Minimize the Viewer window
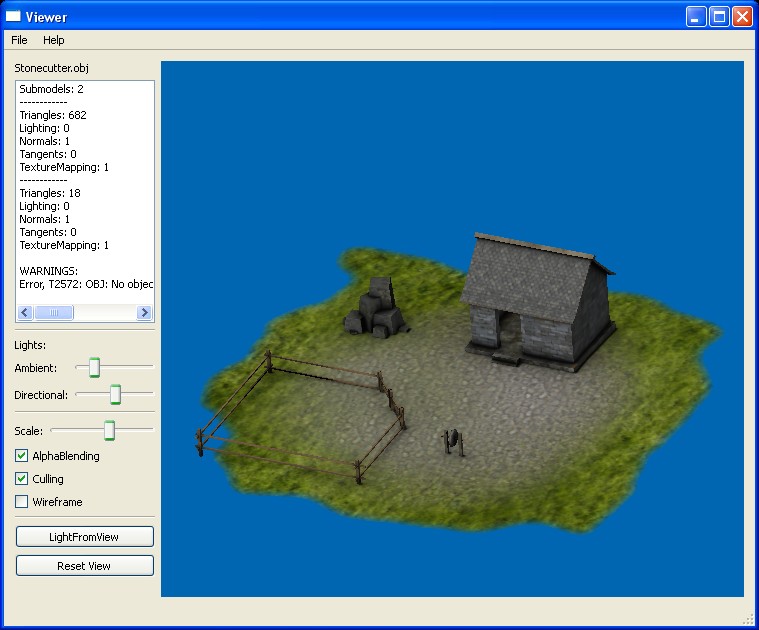Viewport: 759px width, 630px height. point(696,16)
